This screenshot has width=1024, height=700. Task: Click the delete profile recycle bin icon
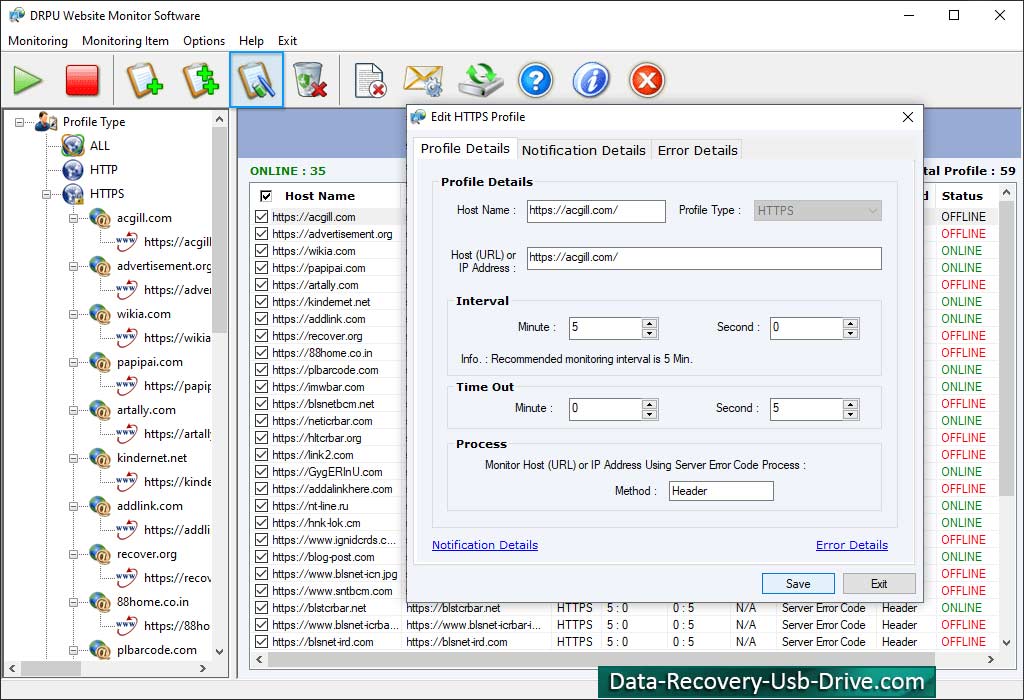(310, 80)
